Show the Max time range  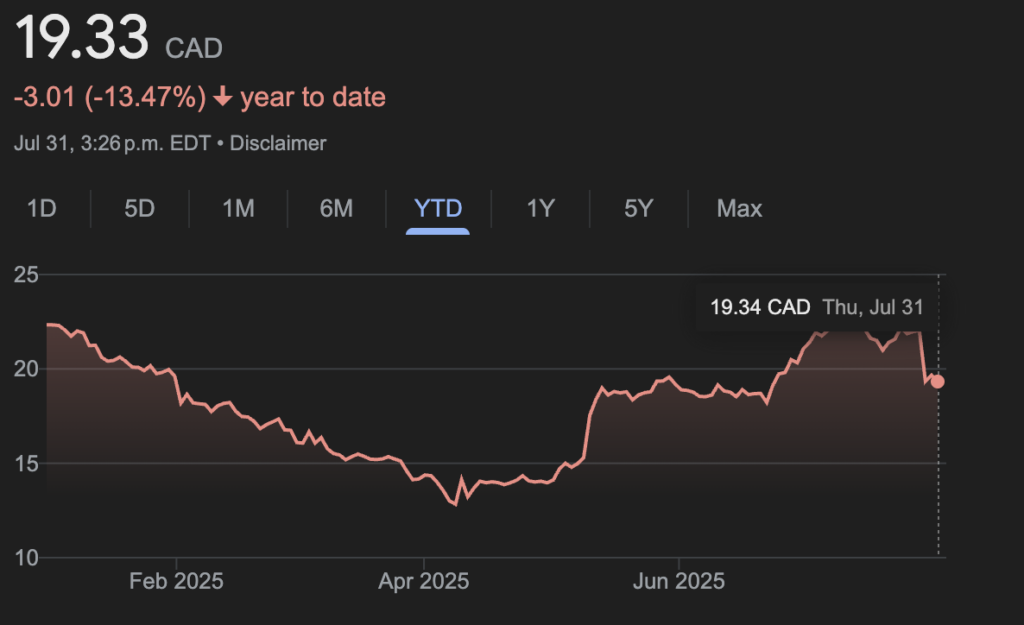coord(739,208)
